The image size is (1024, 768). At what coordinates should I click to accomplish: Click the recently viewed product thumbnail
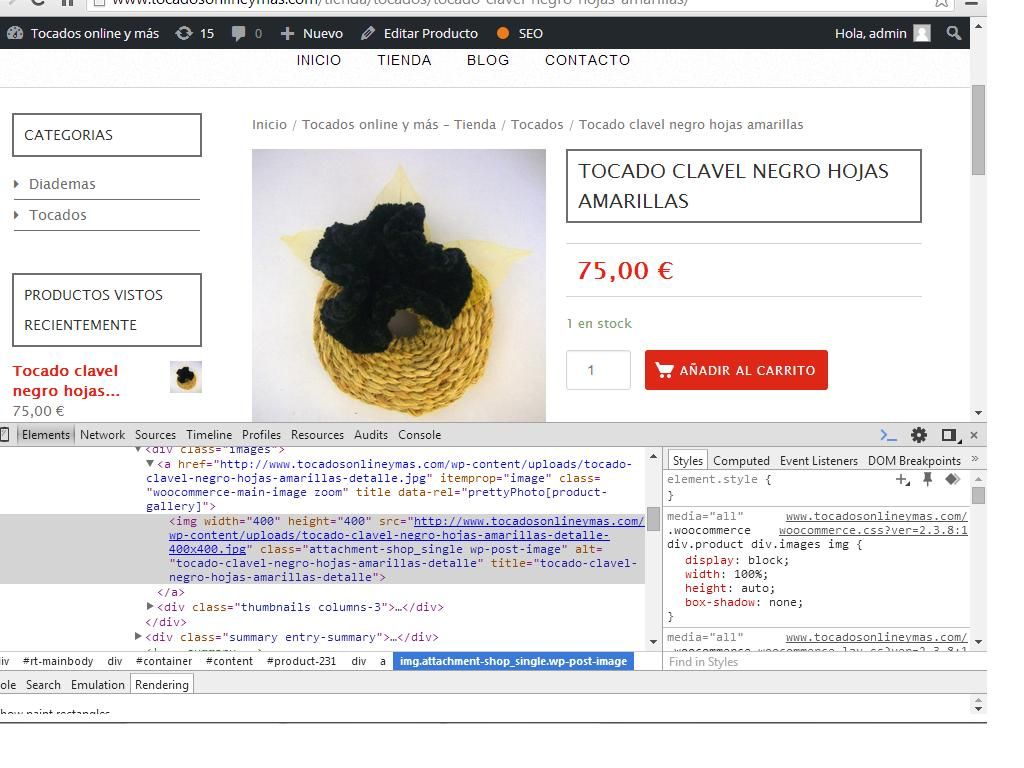[185, 377]
